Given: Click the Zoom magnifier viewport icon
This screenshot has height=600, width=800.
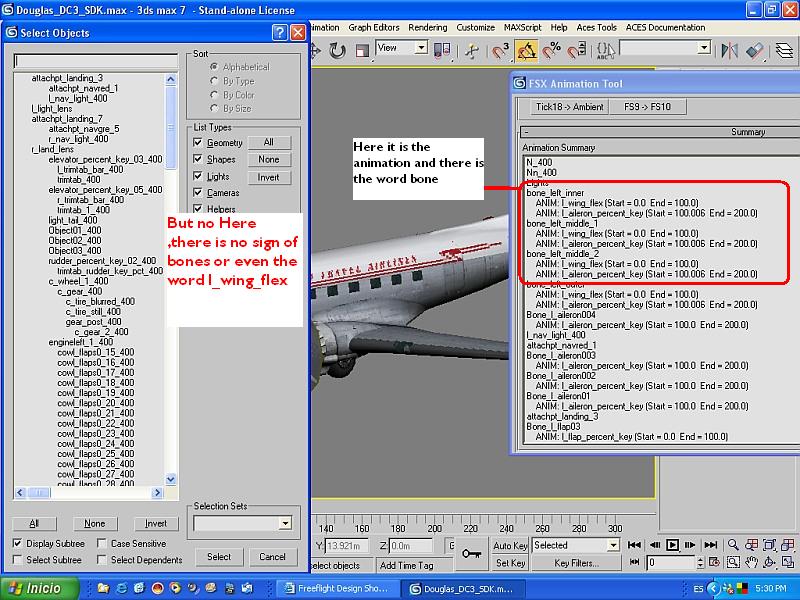Looking at the screenshot, I should click(x=733, y=545).
